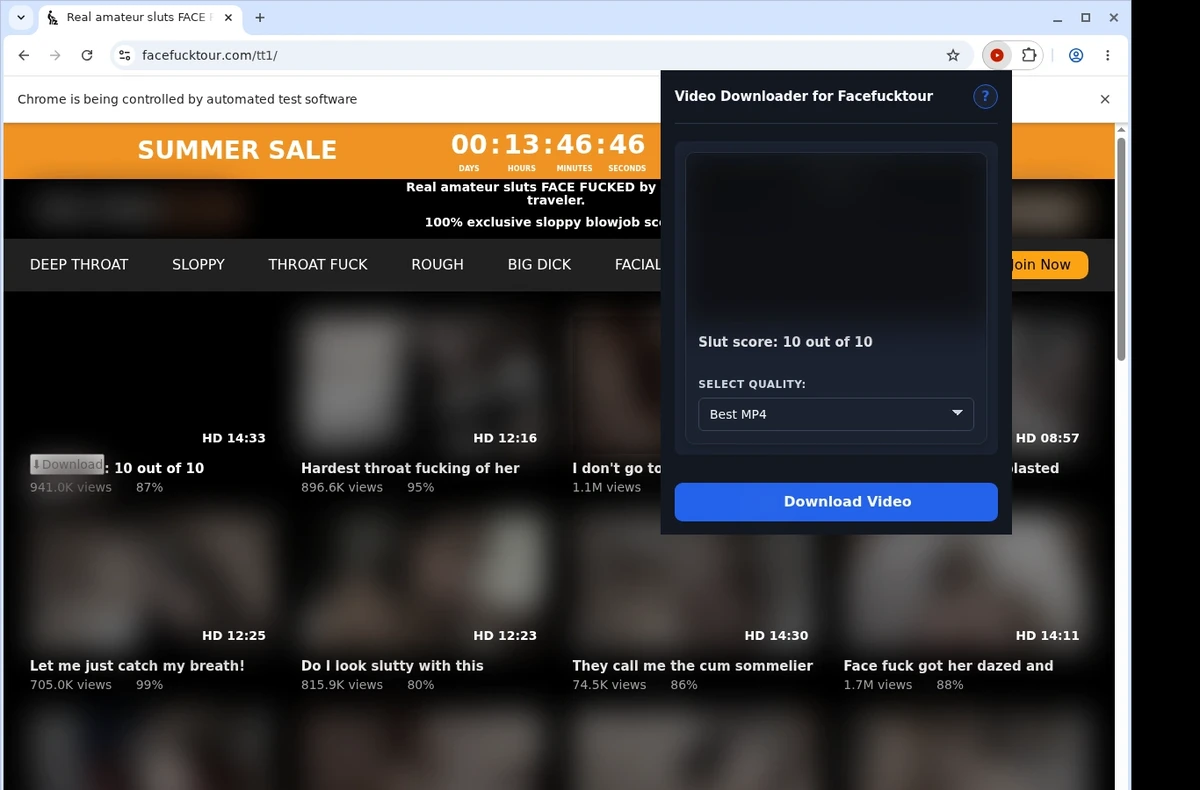The width and height of the screenshot is (1200, 790).
Task: Minimize the Chrome window
Action: (x=1058, y=17)
